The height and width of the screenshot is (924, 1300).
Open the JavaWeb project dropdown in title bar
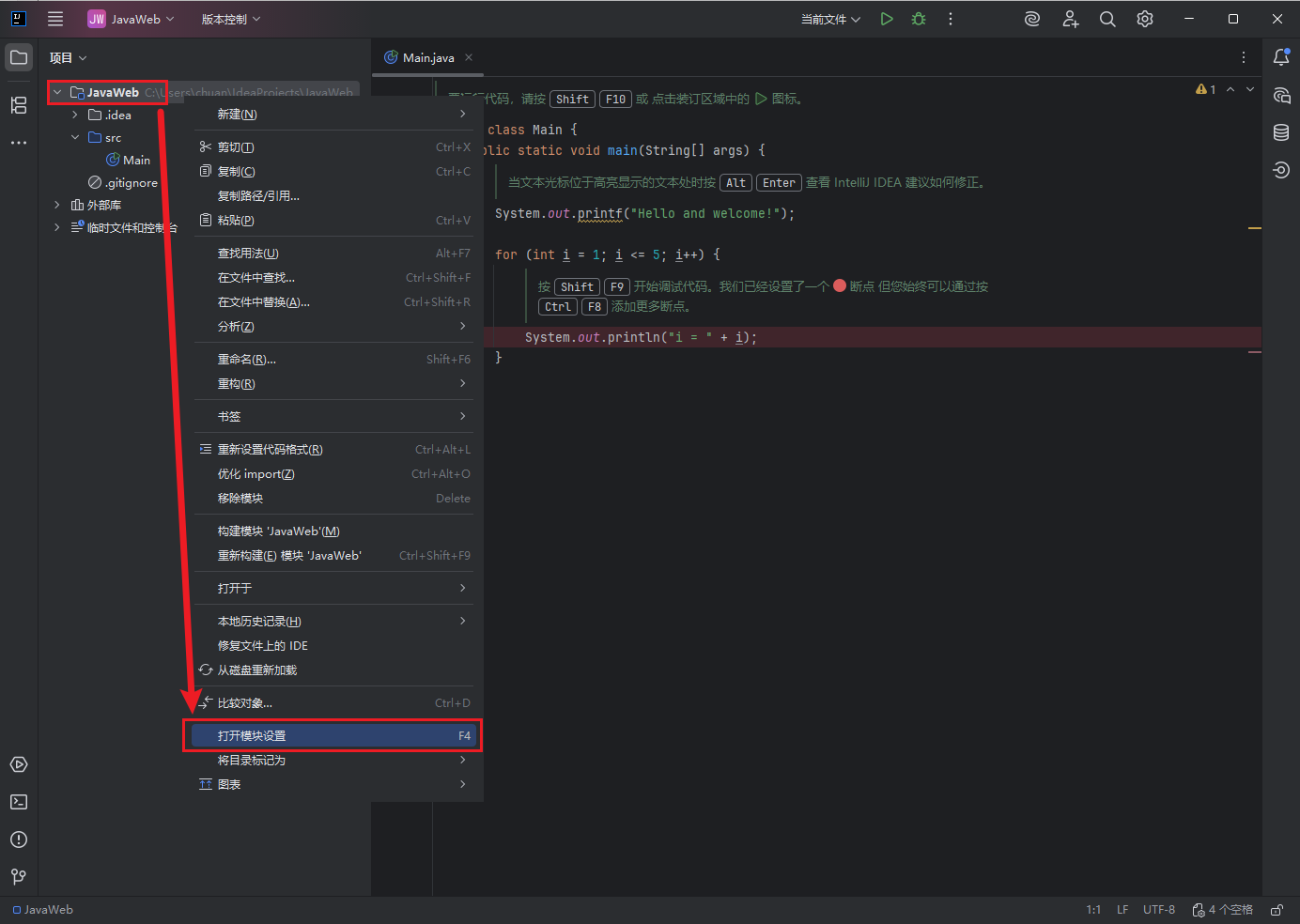132,19
